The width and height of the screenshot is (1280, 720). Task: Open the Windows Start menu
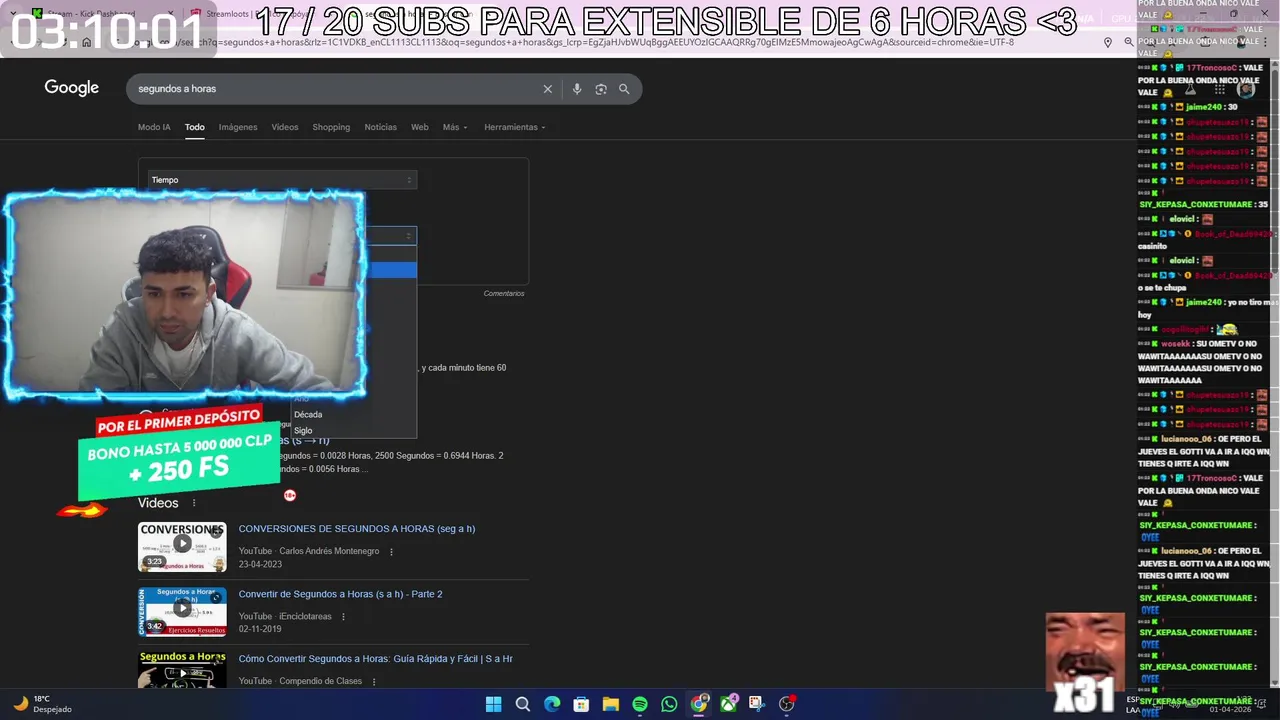click(493, 704)
